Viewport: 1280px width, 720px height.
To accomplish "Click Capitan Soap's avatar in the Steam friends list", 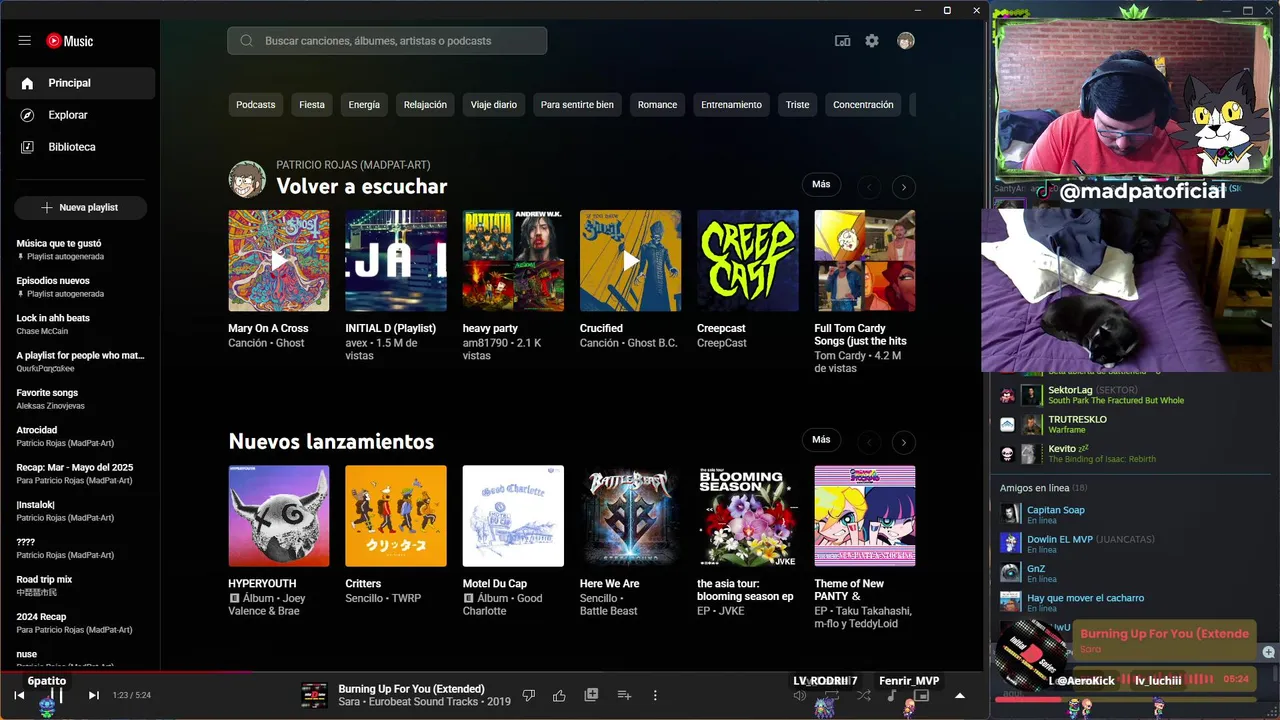I will (x=1010, y=514).
